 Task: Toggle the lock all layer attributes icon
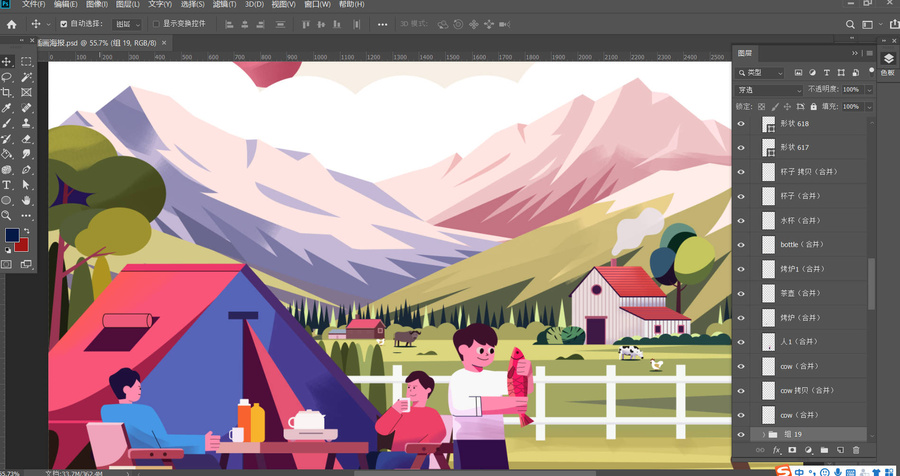click(x=813, y=107)
